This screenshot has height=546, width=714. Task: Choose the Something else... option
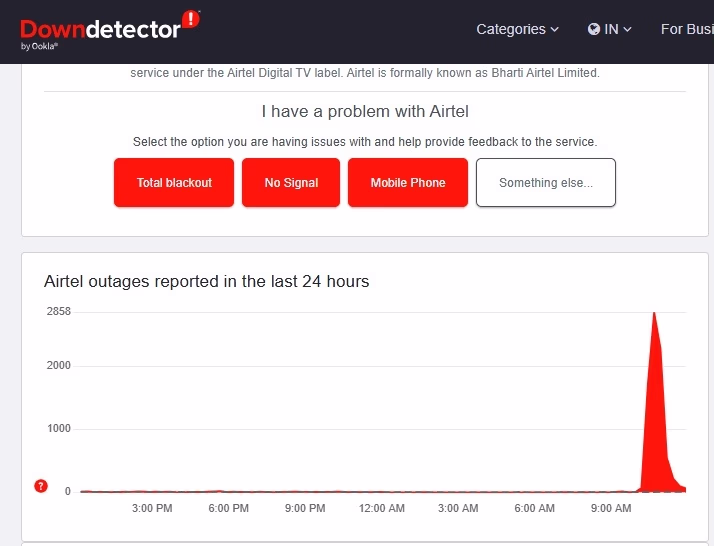point(546,183)
